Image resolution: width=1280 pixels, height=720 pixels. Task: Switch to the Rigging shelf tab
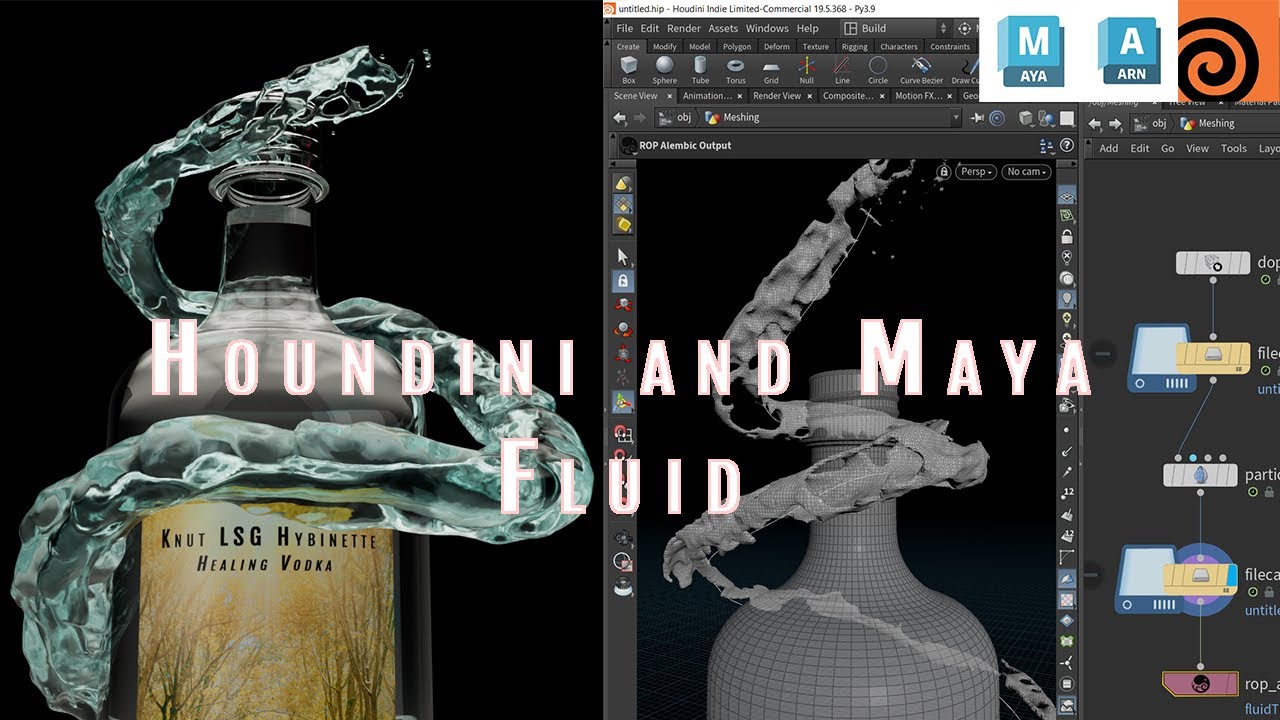pyautogui.click(x=855, y=47)
